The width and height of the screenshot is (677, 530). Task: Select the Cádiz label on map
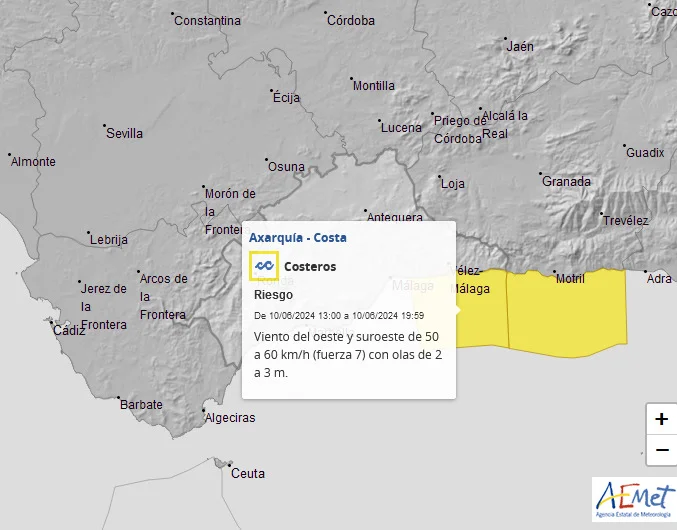69,331
